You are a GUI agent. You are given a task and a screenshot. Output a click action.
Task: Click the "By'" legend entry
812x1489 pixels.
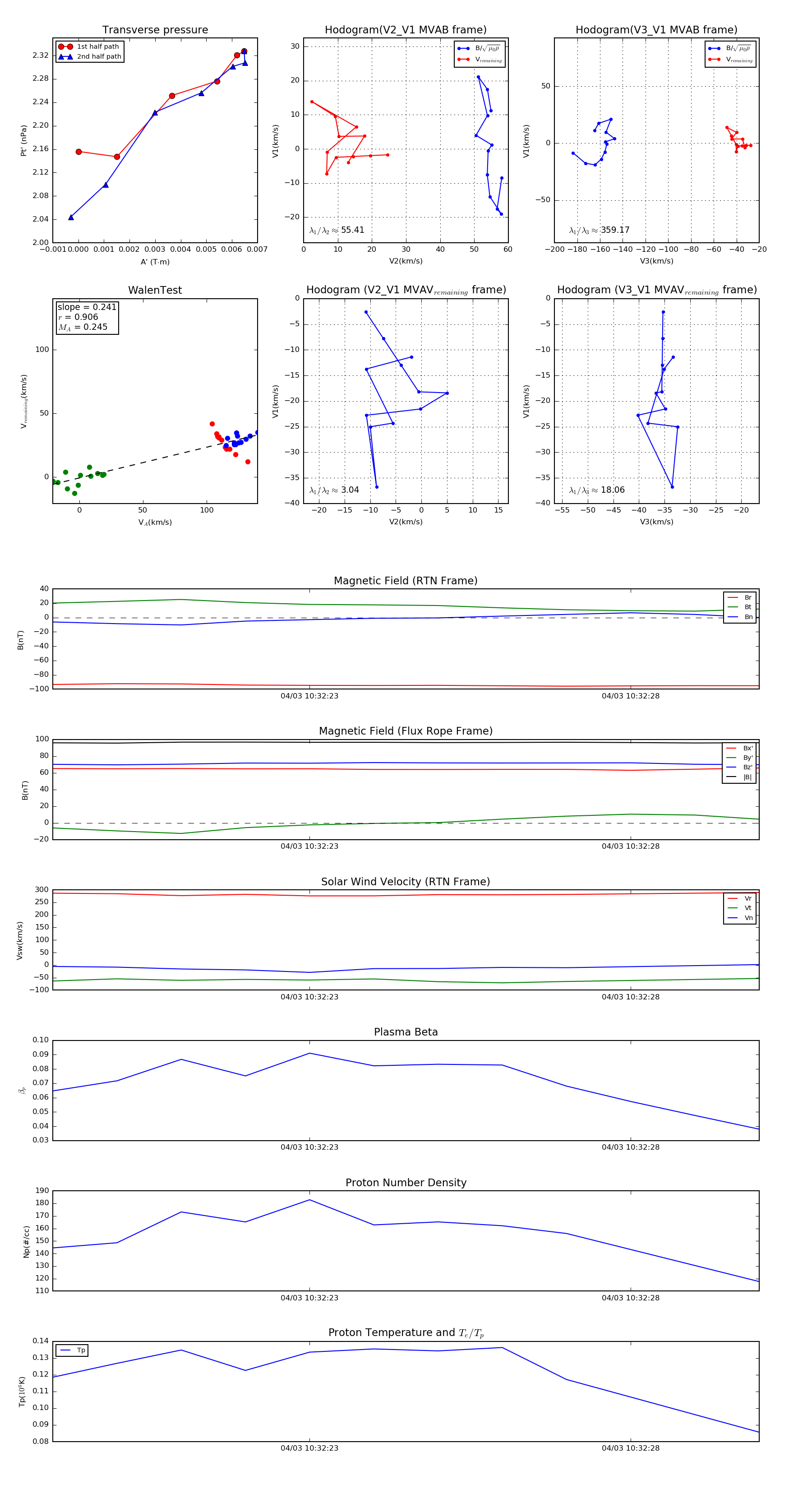[x=740, y=758]
